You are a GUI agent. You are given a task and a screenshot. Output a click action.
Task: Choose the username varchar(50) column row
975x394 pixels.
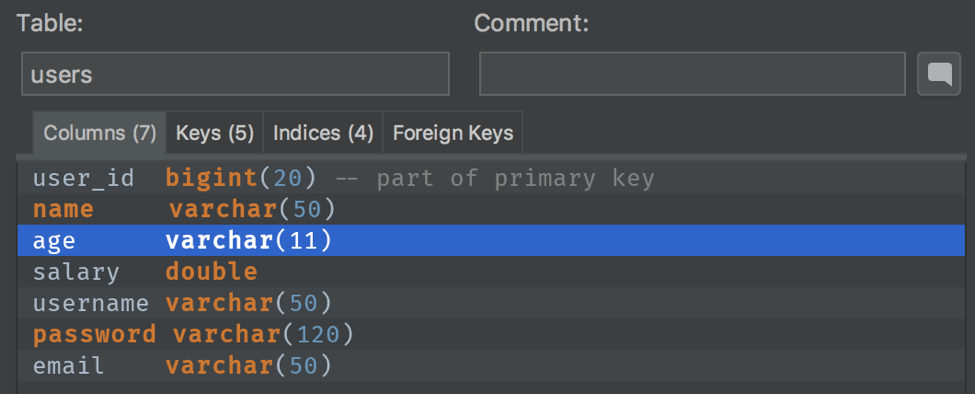point(491,303)
